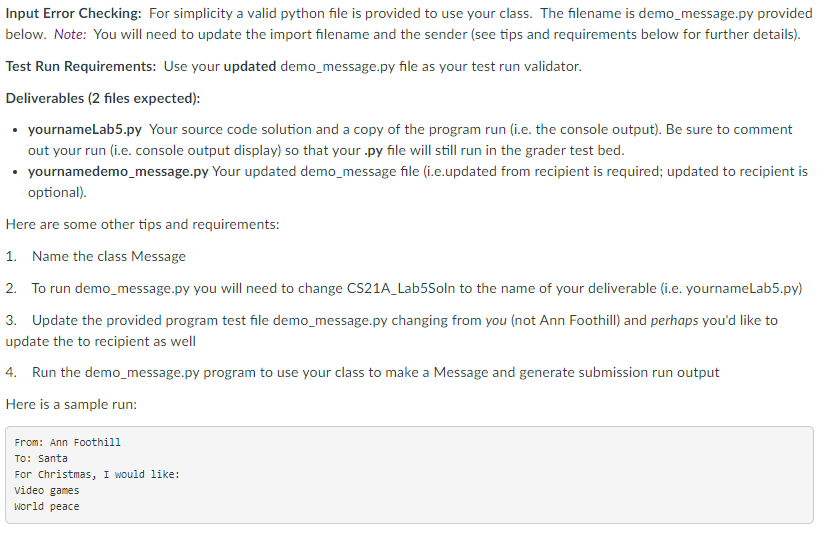The width and height of the screenshot is (830, 544).
Task: Click the 'To: Santa' output line
Action: (41, 458)
